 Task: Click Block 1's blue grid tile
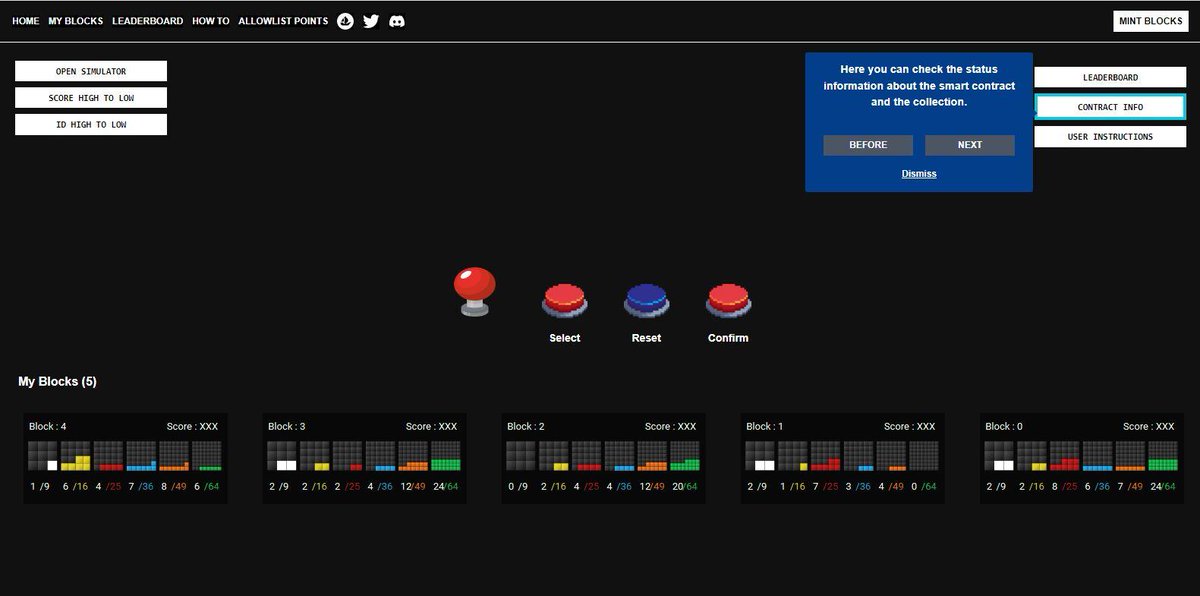pos(859,456)
